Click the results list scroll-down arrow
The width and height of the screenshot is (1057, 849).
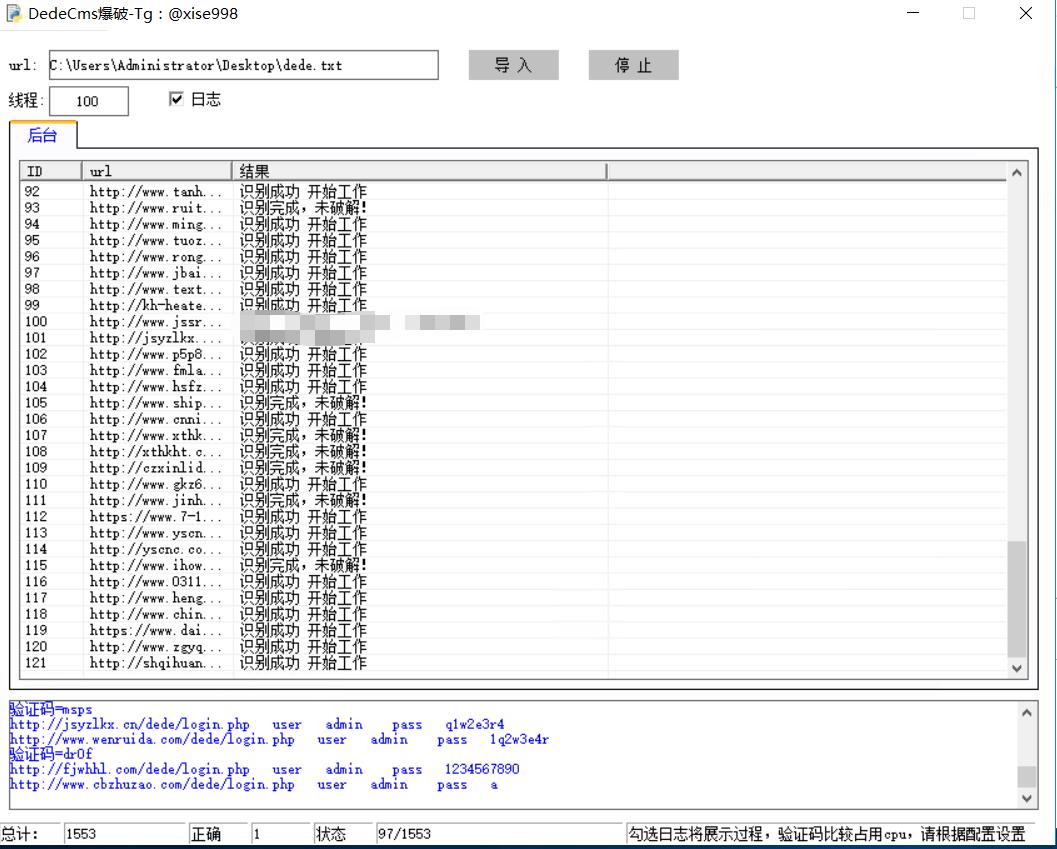(x=1017, y=668)
